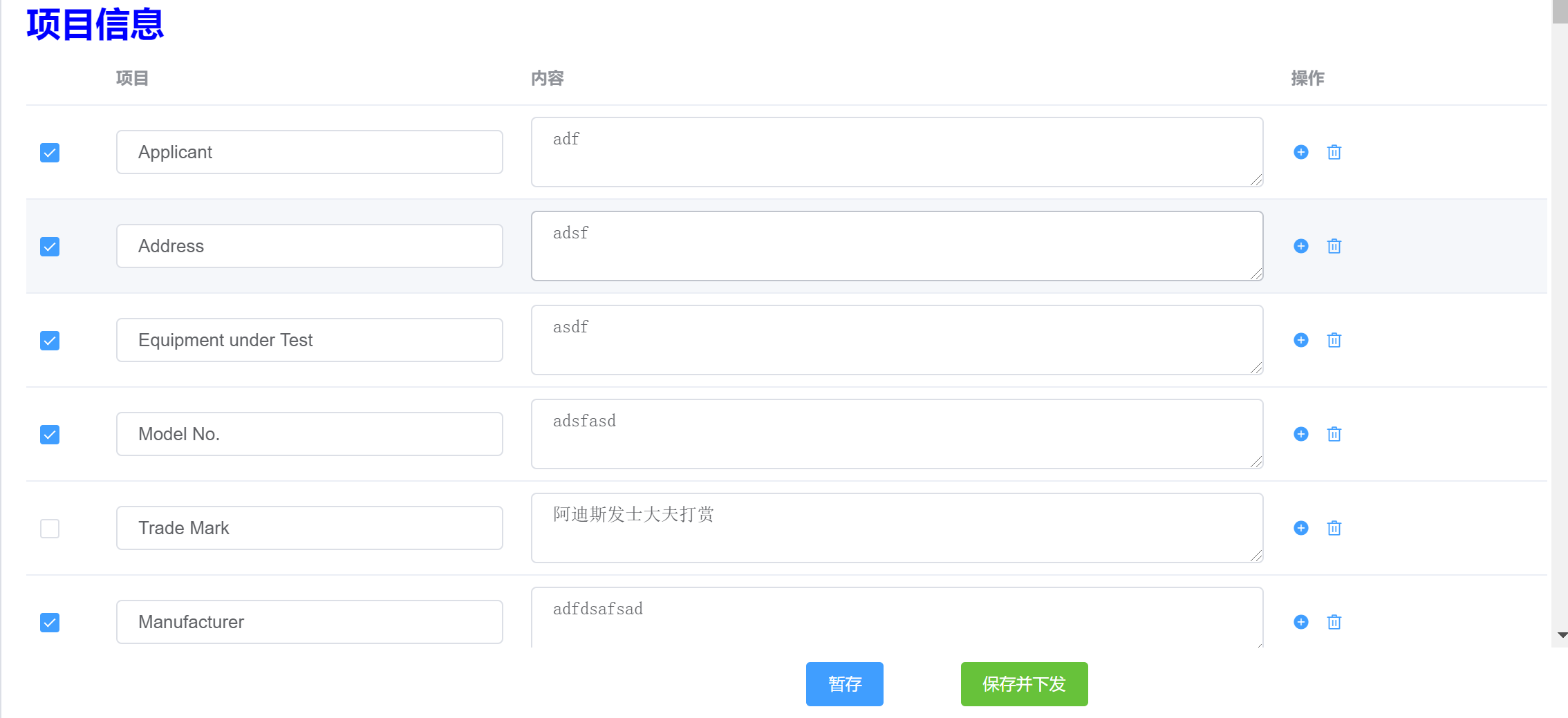Viewport: 1568px width, 718px height.
Task: Click the content box containing adfdsafsad
Action: point(897,617)
